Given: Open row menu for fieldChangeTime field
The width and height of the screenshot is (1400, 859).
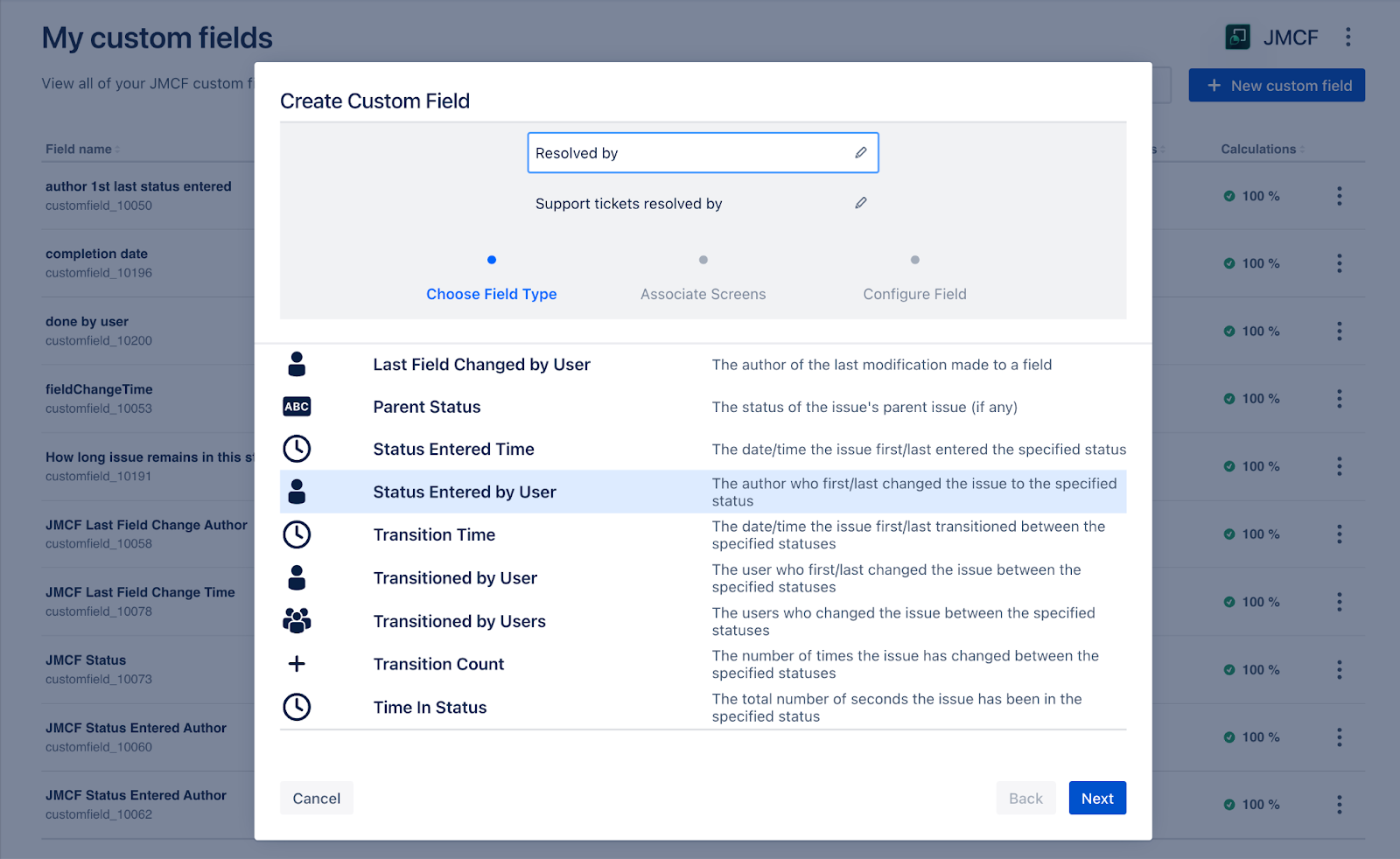Looking at the screenshot, I should coord(1339,399).
